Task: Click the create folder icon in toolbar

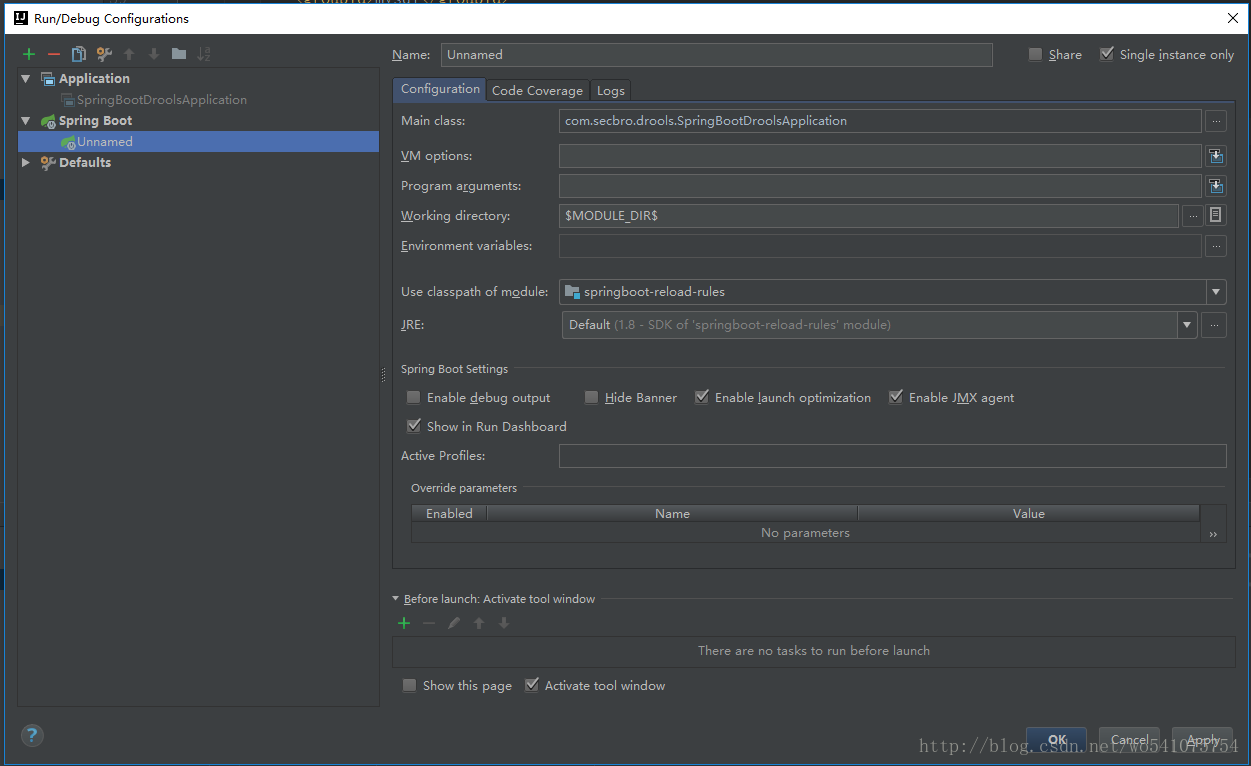Action: 179,54
